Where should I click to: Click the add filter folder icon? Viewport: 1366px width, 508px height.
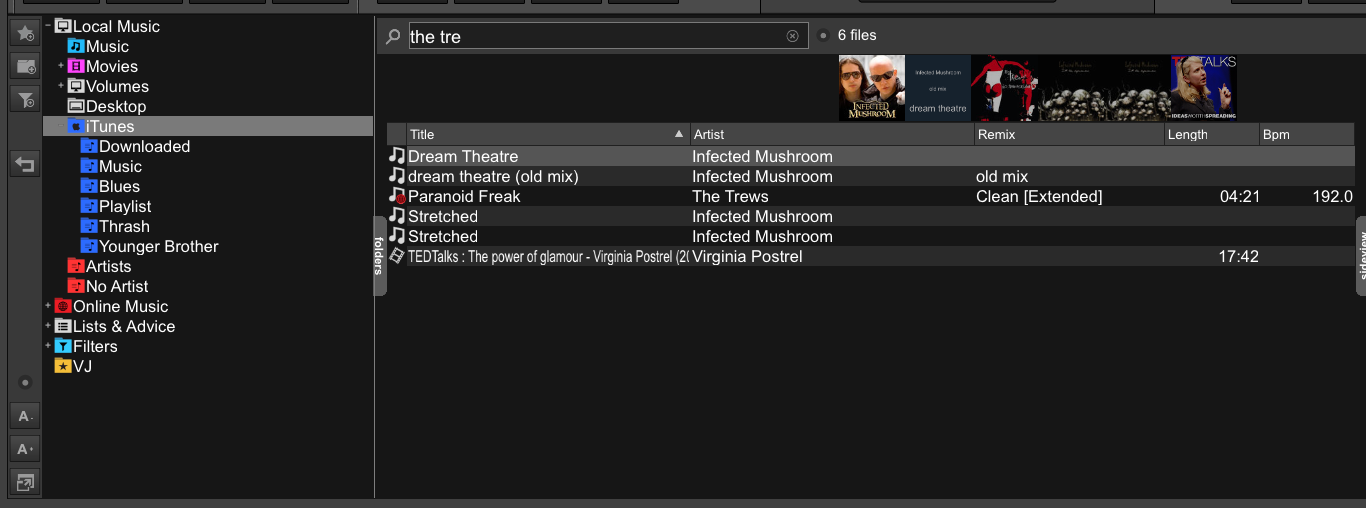tap(24, 98)
